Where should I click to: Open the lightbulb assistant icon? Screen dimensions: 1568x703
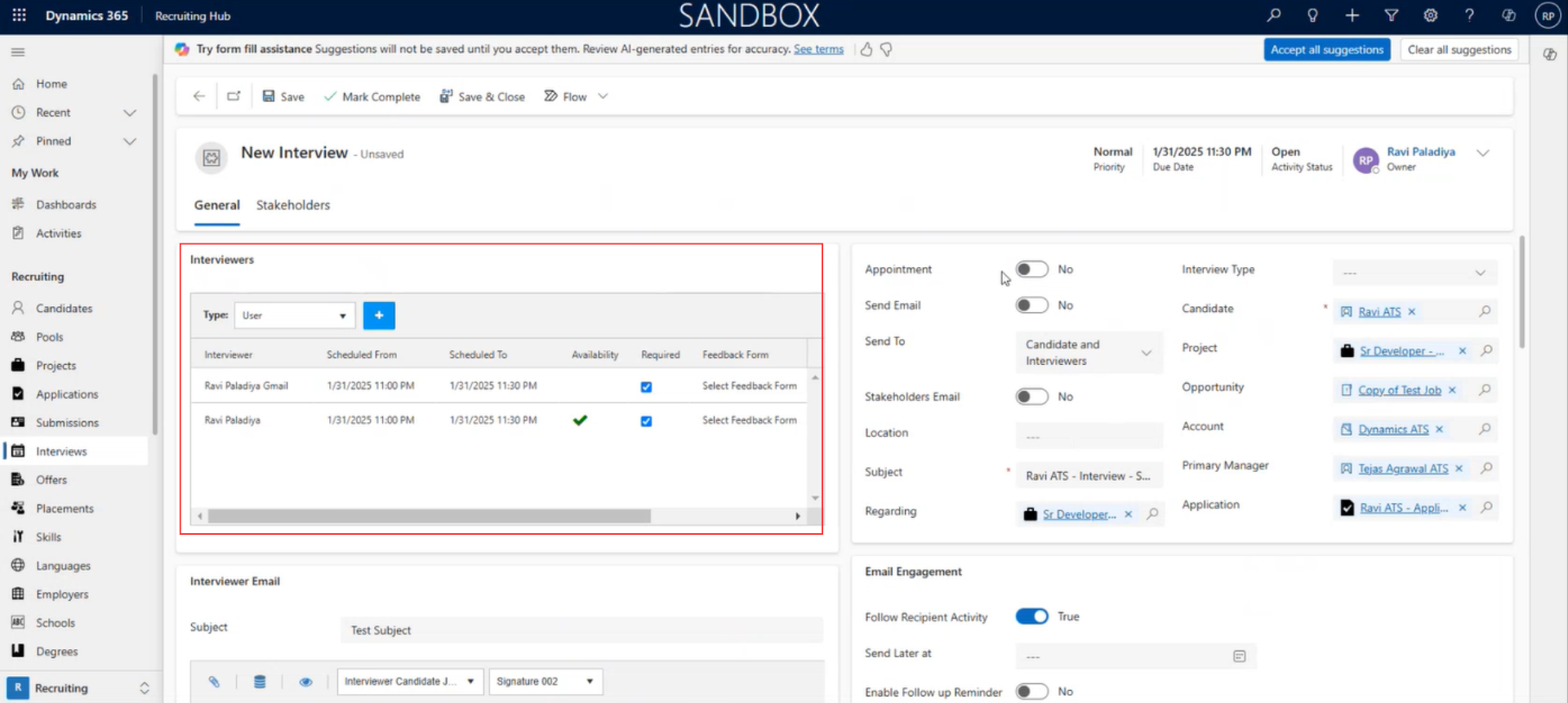(1312, 16)
